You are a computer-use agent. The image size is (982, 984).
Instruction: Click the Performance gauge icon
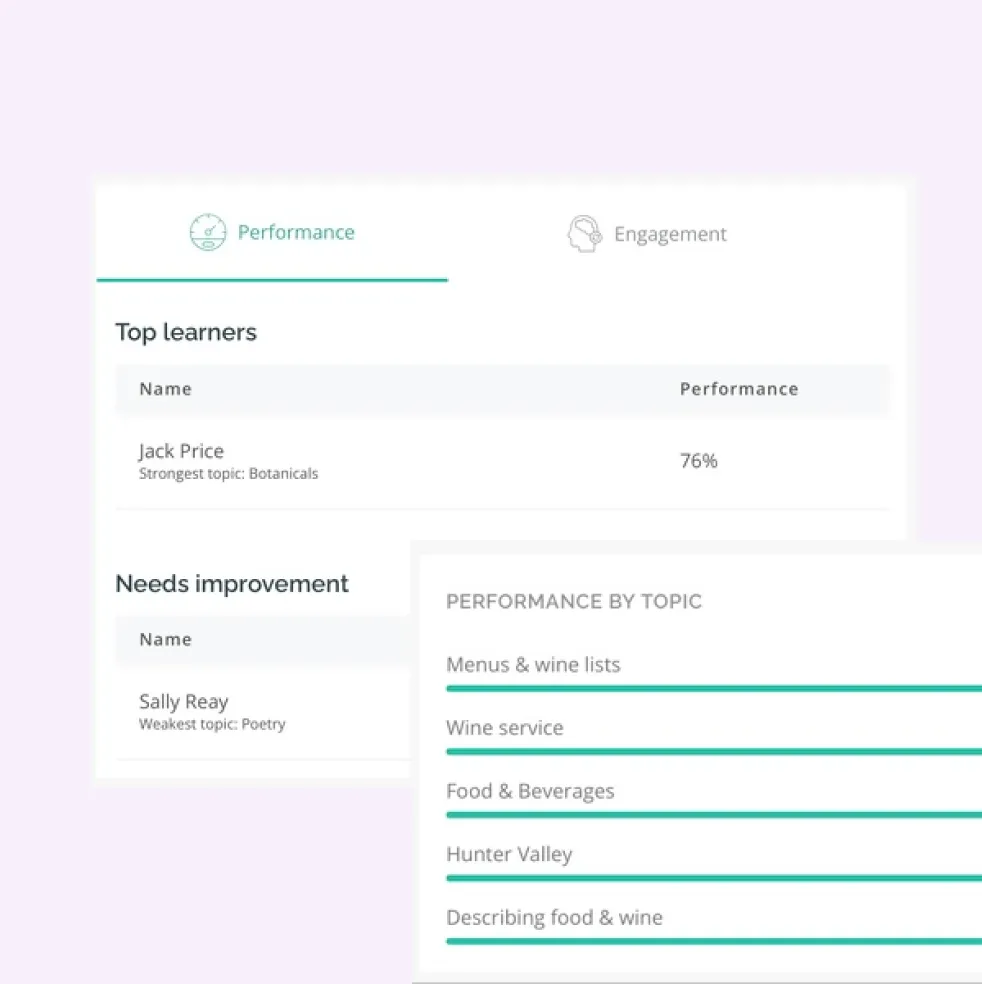point(208,231)
